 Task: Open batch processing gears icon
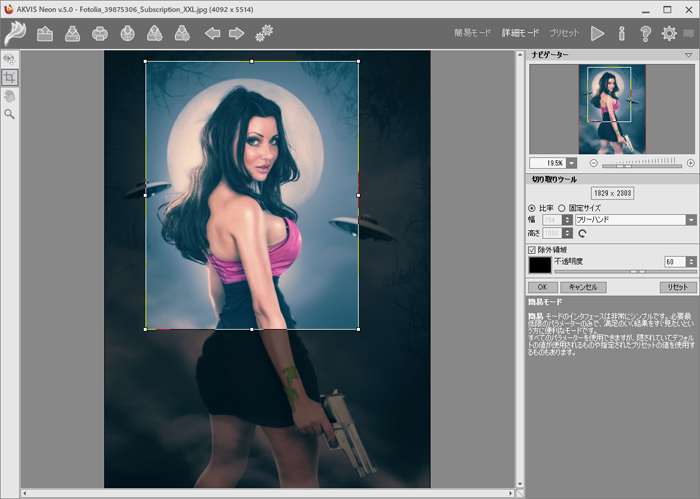pyautogui.click(x=264, y=33)
